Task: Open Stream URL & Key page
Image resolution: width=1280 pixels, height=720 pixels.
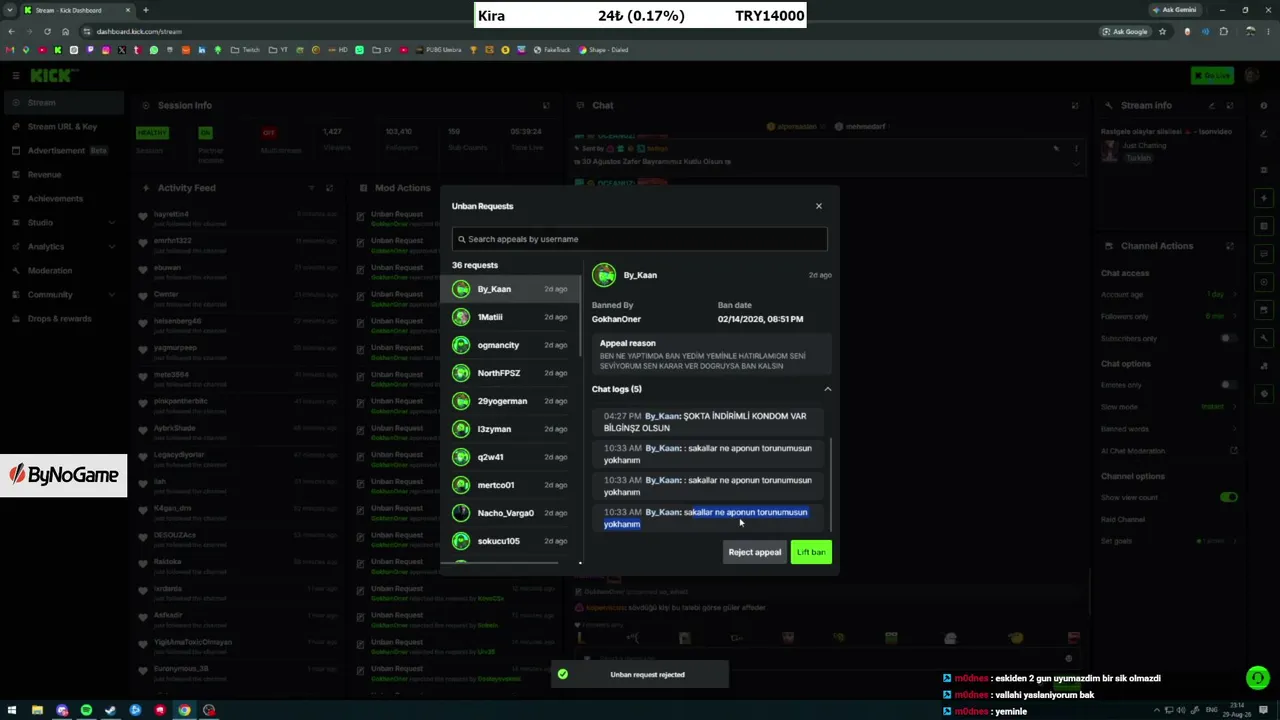Action: coord(62,127)
